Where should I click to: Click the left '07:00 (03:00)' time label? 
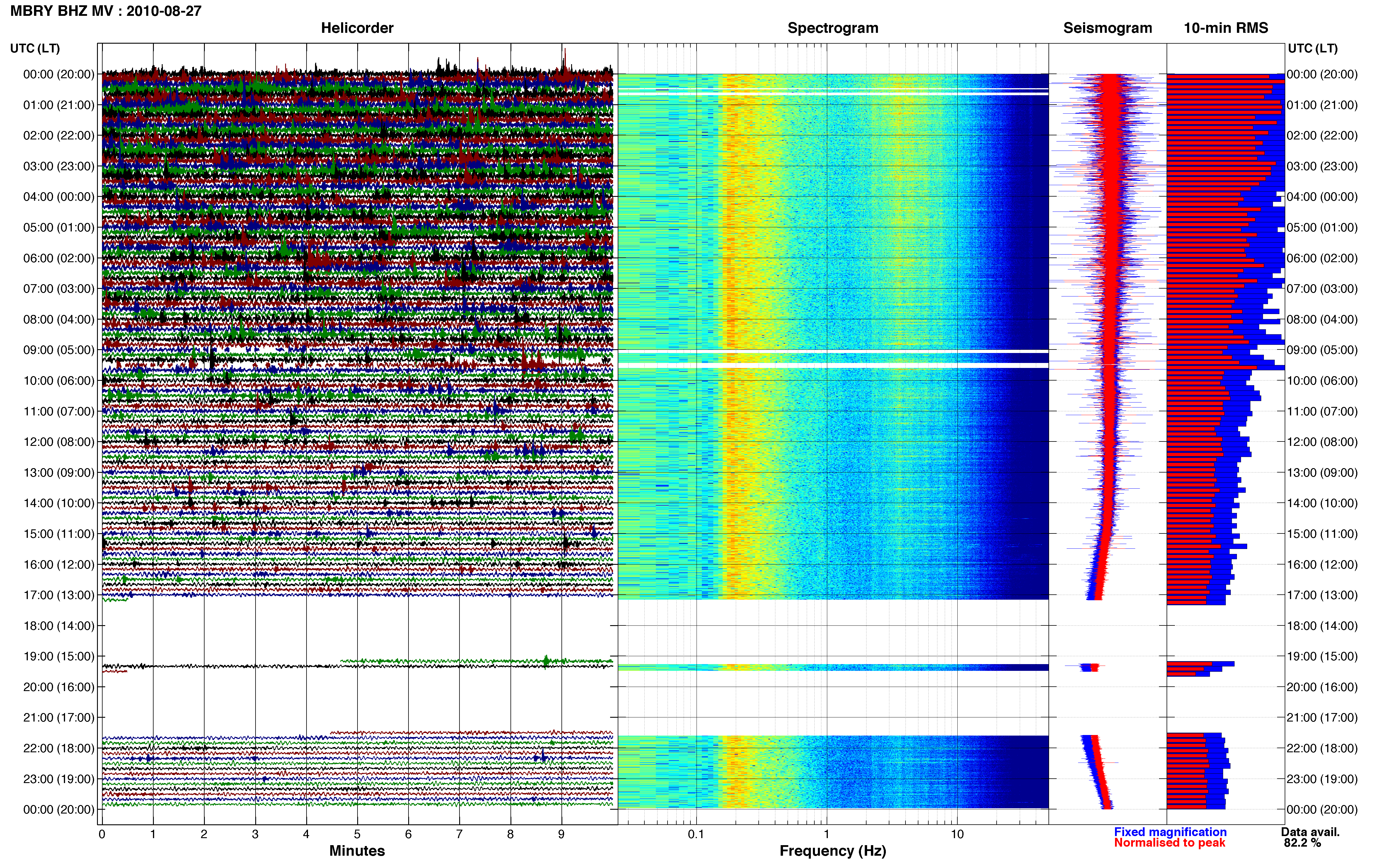click(59, 289)
